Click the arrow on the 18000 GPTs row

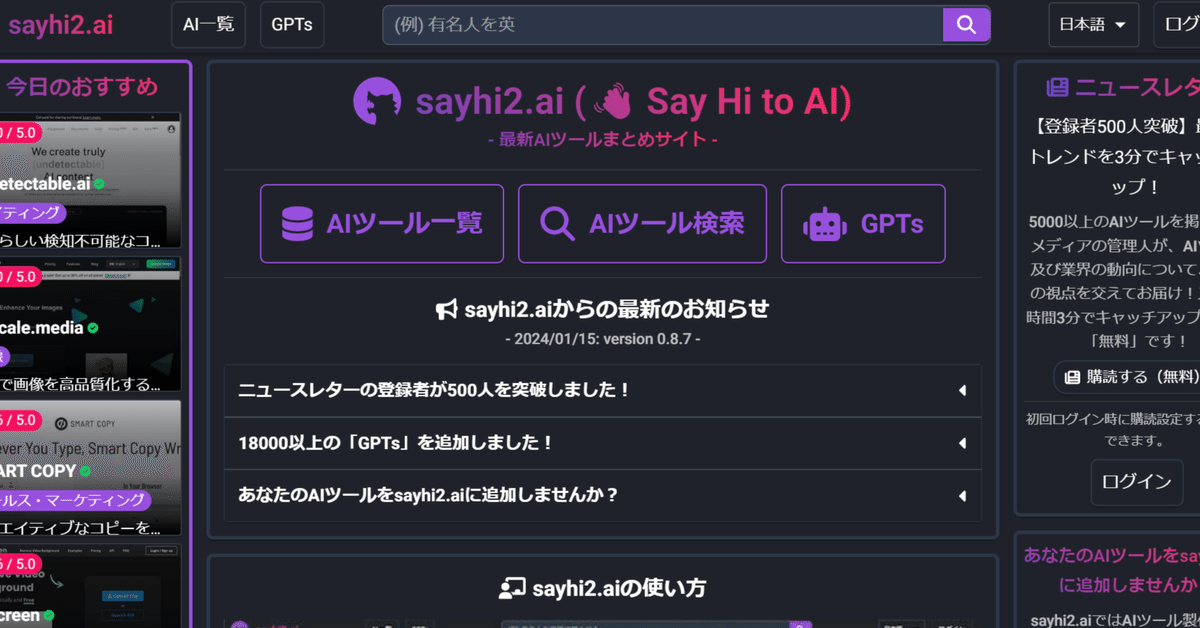962,443
